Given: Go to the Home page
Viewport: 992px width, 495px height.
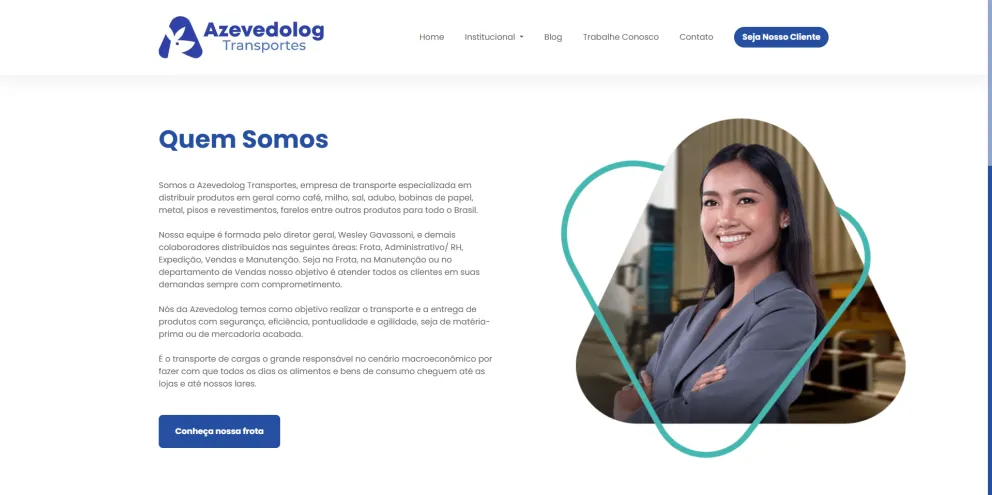Looking at the screenshot, I should pyautogui.click(x=431, y=37).
